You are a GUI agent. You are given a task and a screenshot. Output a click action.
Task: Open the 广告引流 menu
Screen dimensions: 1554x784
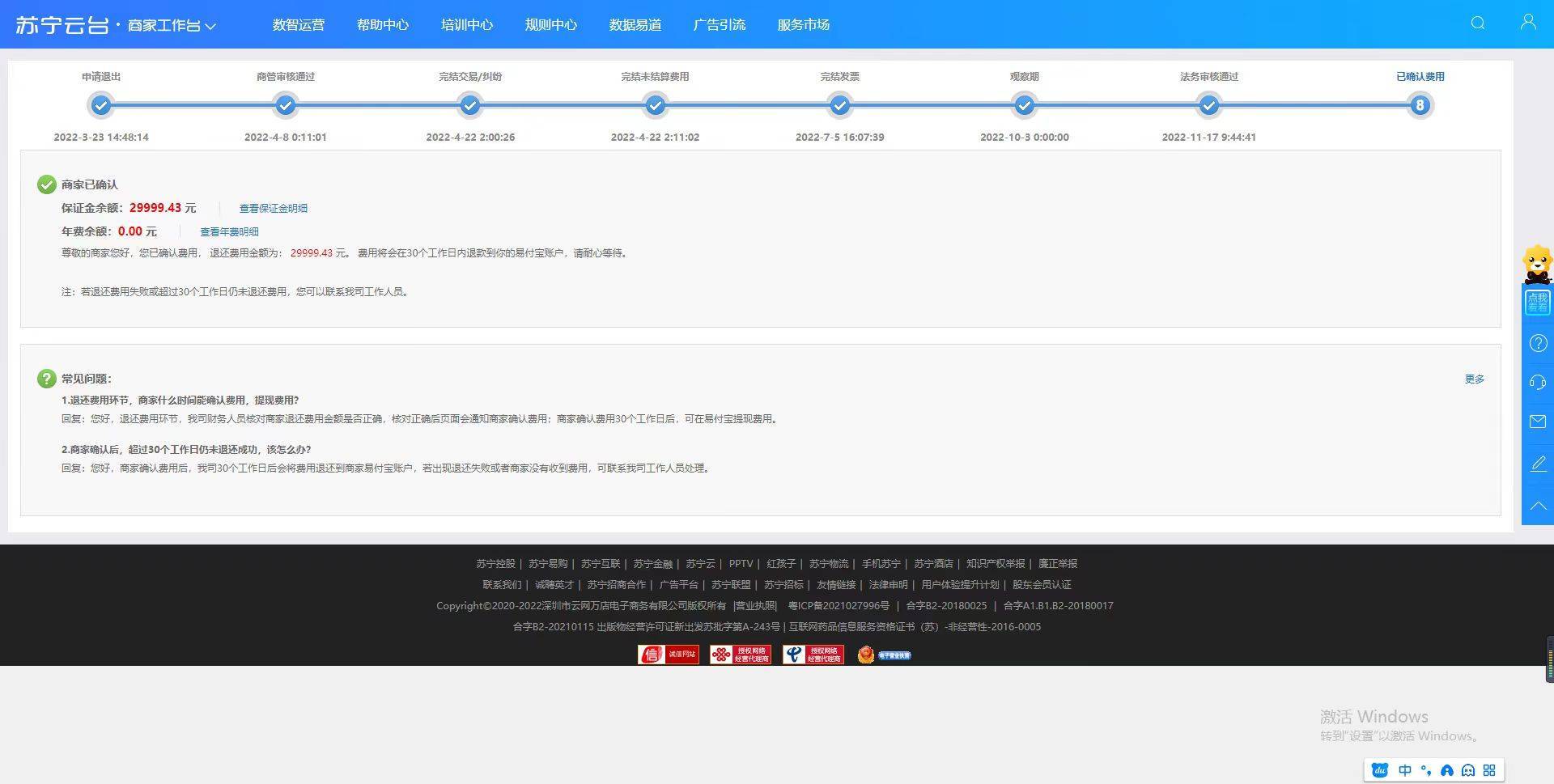[720, 24]
